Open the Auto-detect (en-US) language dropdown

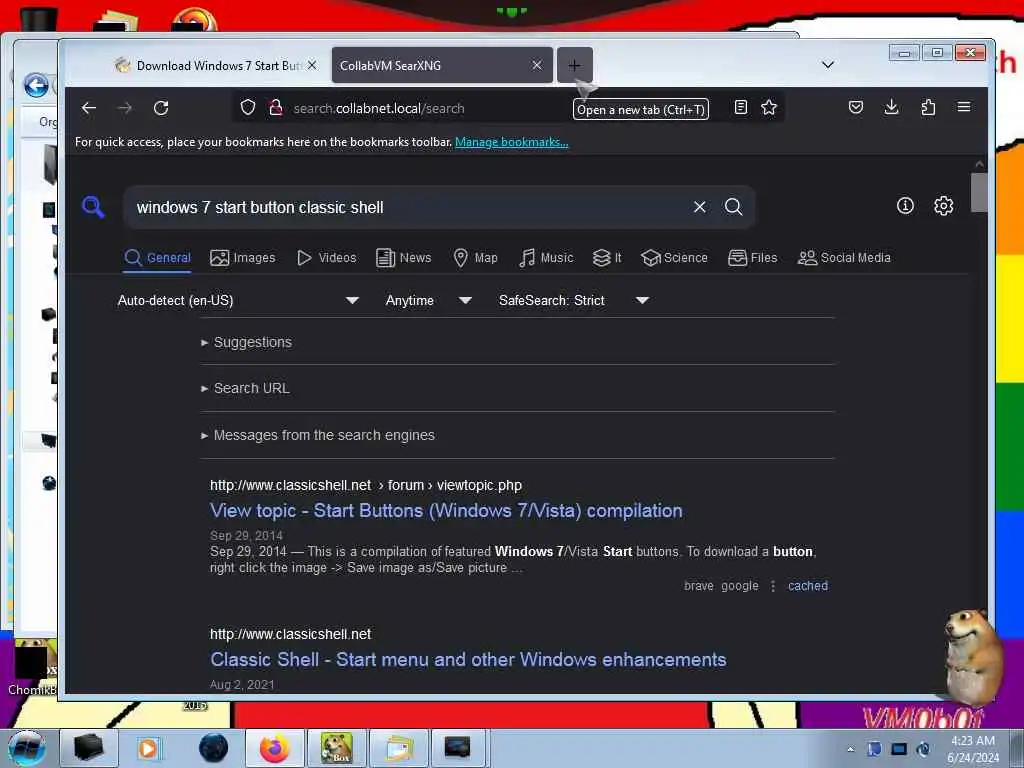tap(238, 300)
